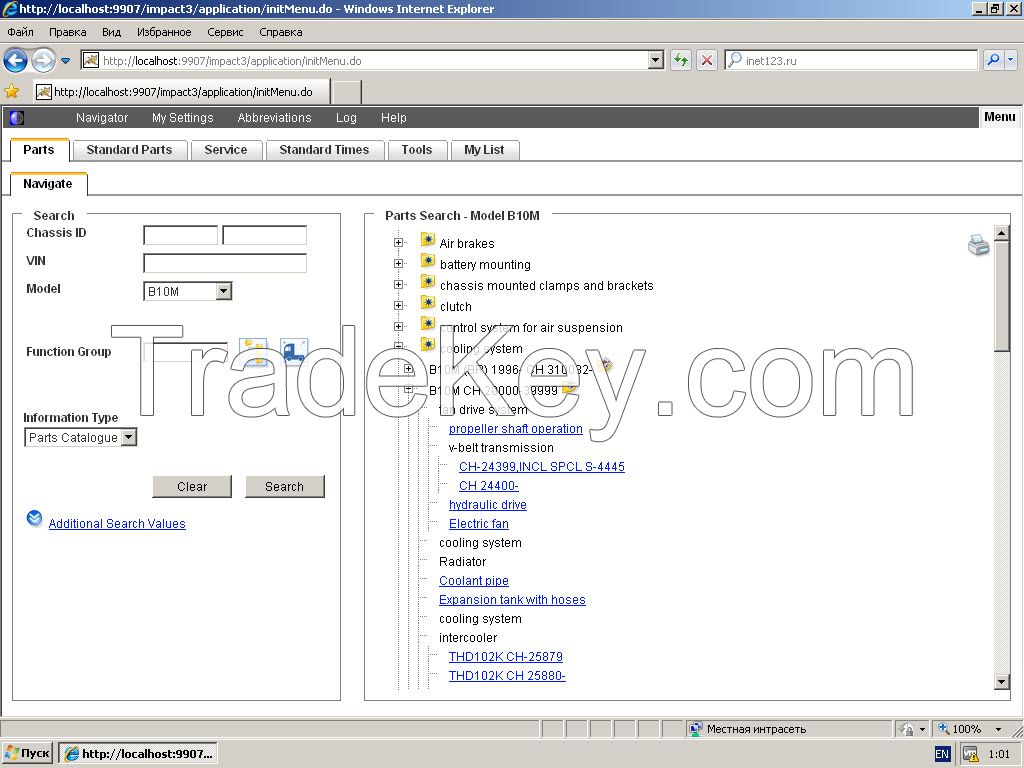Click the Favorites star icon
The image size is (1024, 768).
click(12, 91)
